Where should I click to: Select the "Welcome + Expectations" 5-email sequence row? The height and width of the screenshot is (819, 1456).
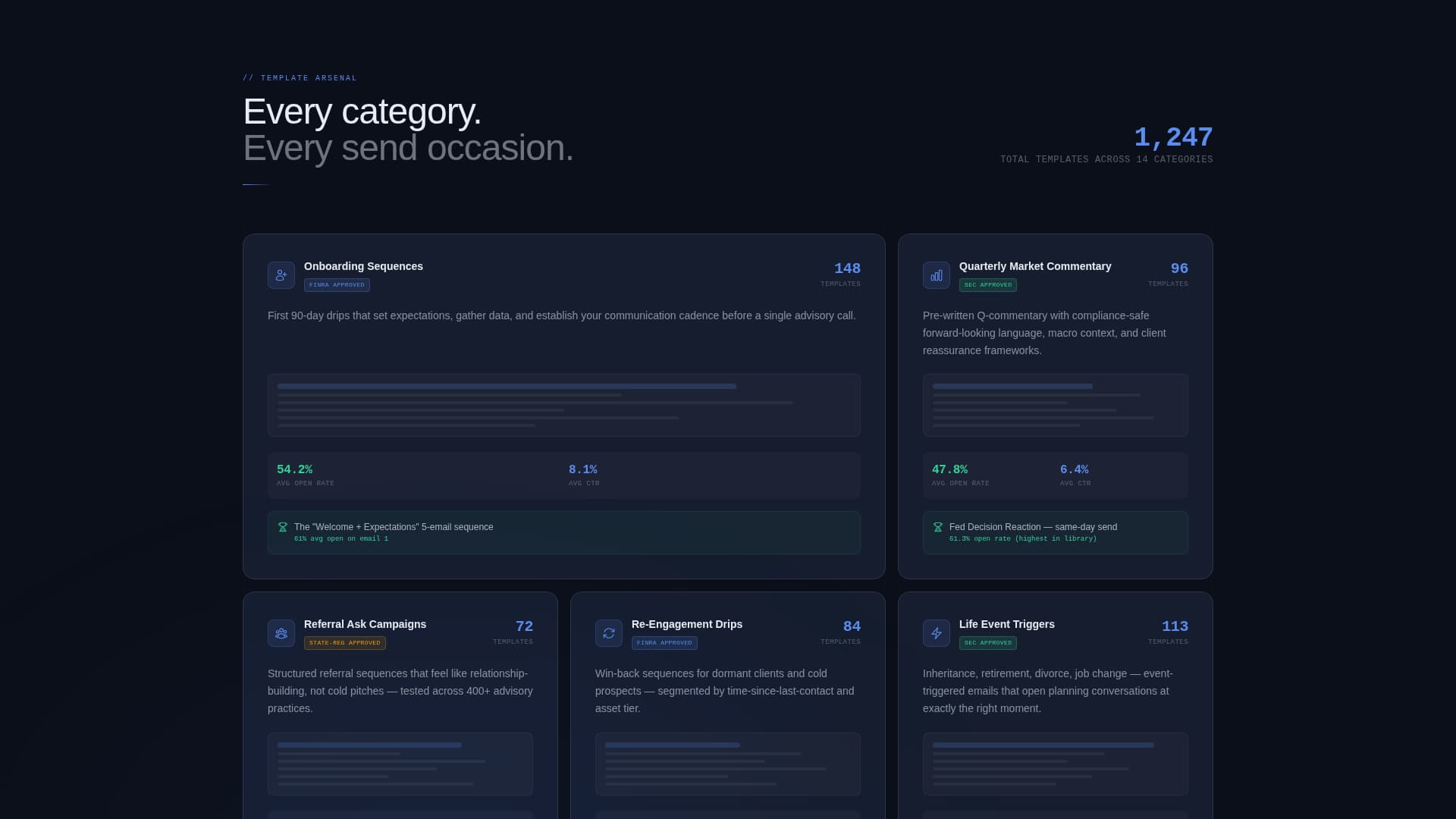(564, 532)
